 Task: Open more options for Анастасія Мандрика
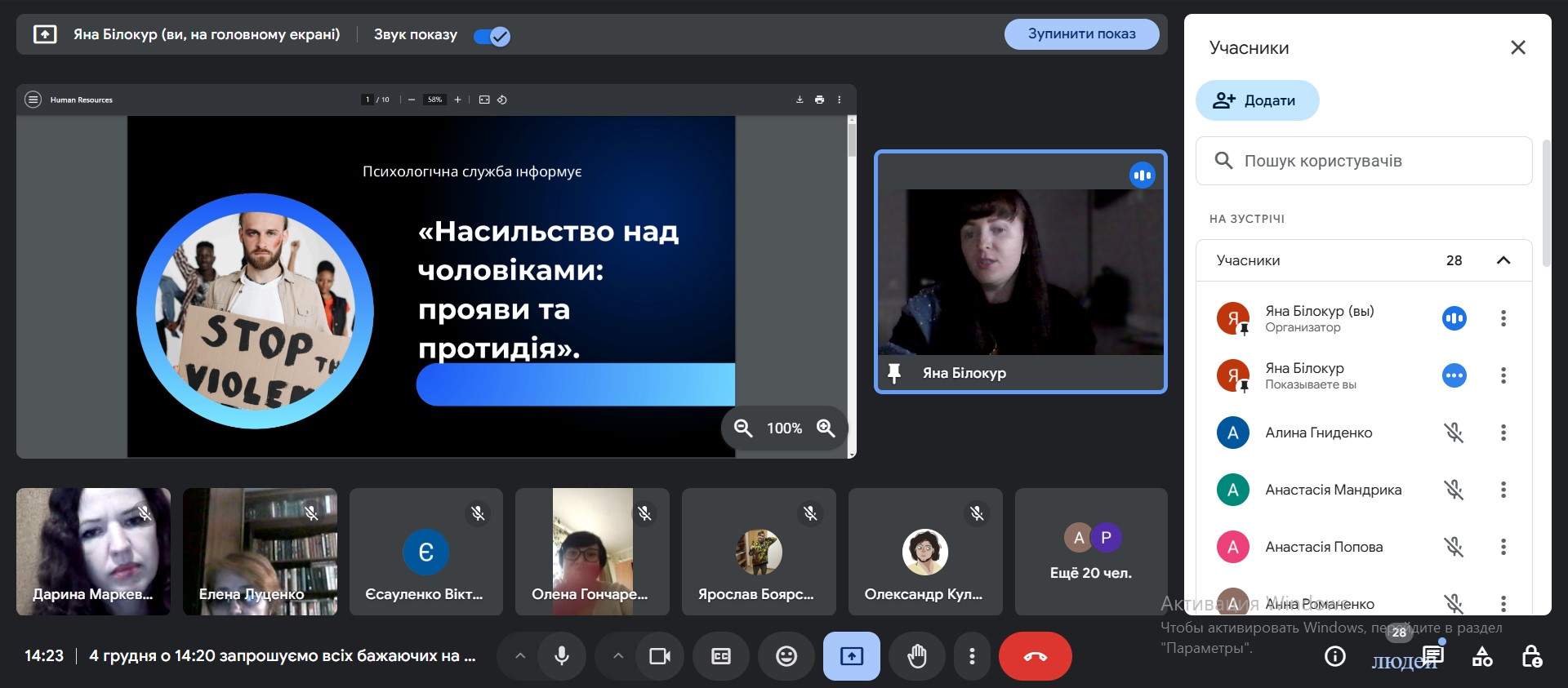1503,490
